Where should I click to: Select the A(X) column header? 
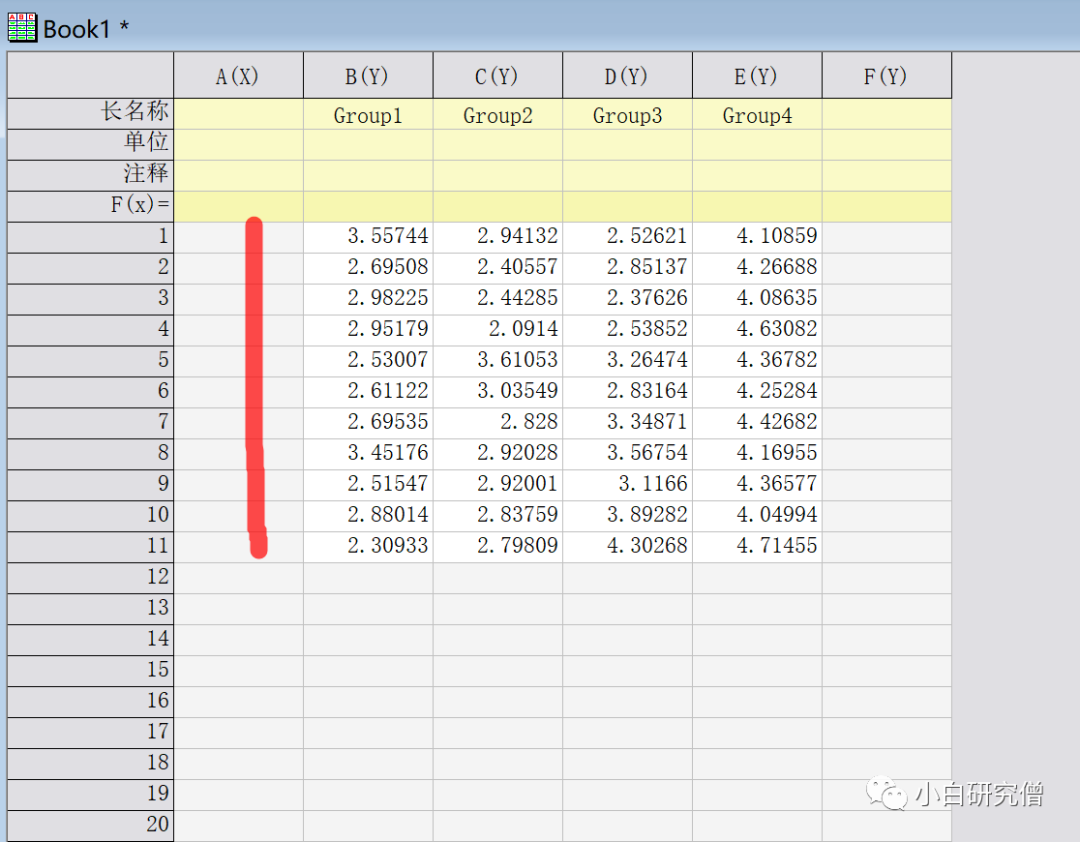pyautogui.click(x=237, y=75)
